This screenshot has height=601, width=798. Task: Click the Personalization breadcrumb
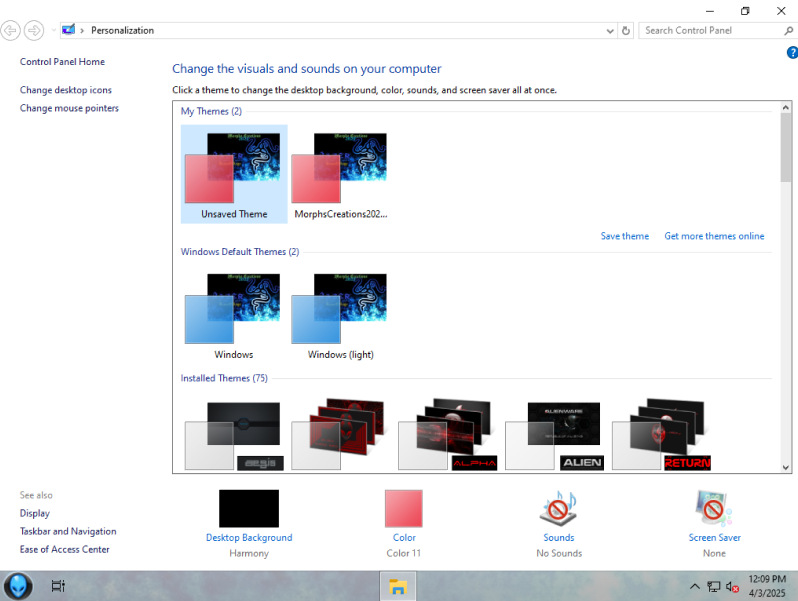point(122,31)
